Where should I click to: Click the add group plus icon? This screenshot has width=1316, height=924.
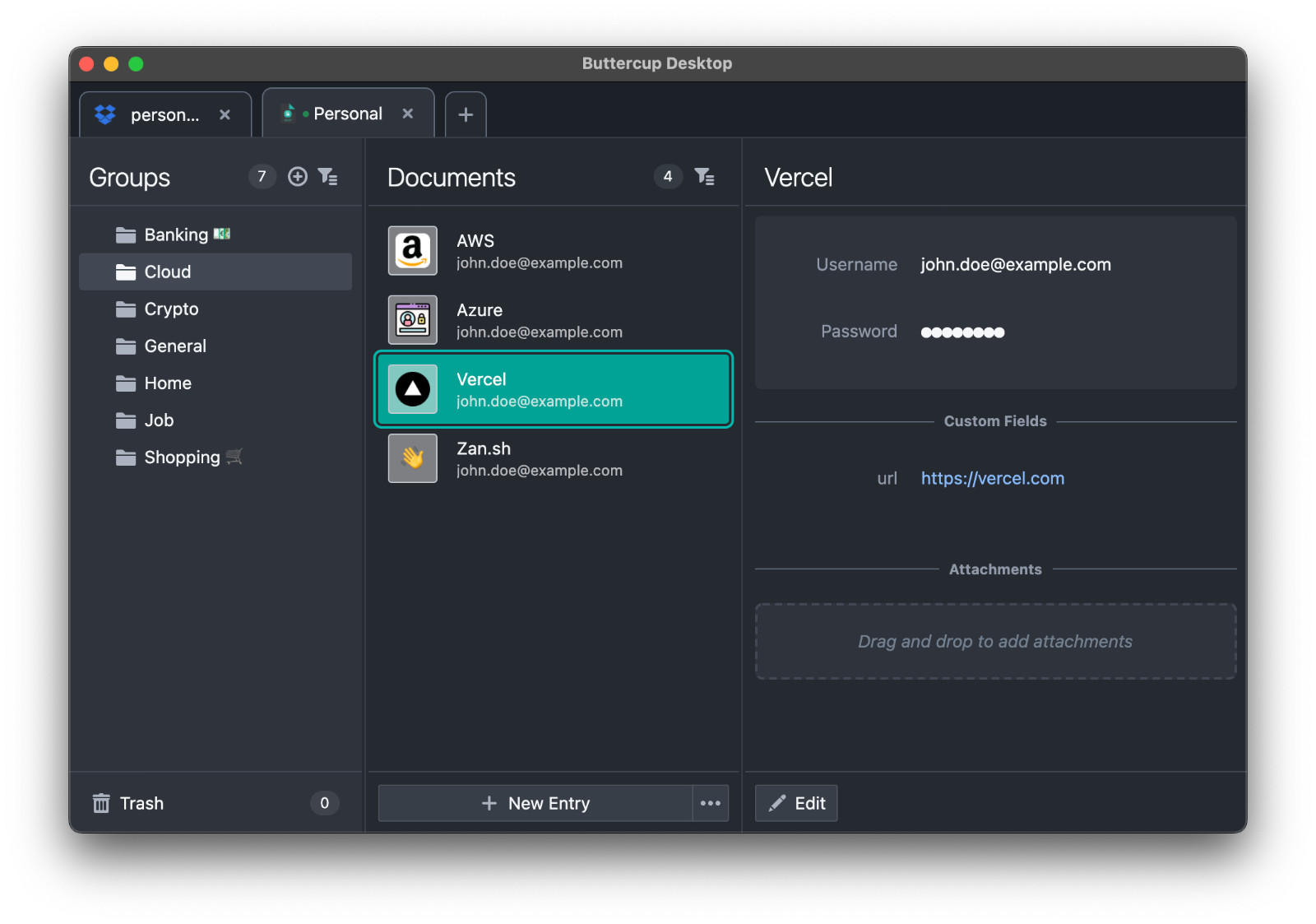tap(298, 176)
